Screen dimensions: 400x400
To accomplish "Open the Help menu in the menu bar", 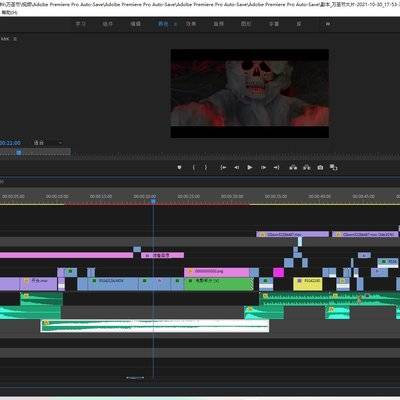I will click(9, 12).
